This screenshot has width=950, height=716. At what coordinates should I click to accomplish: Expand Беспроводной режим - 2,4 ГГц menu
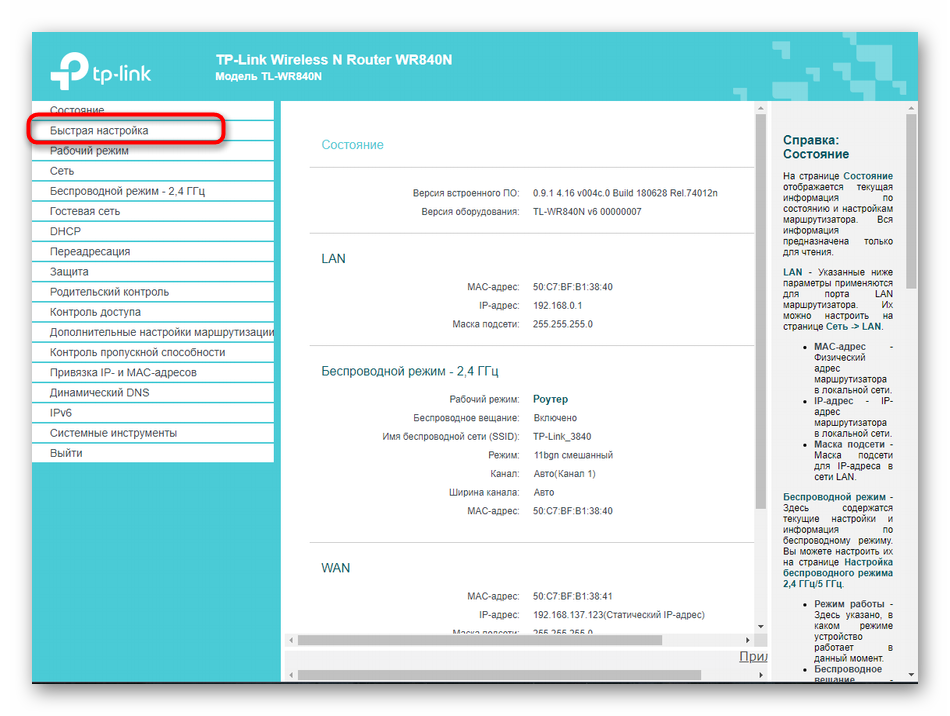click(x=127, y=191)
